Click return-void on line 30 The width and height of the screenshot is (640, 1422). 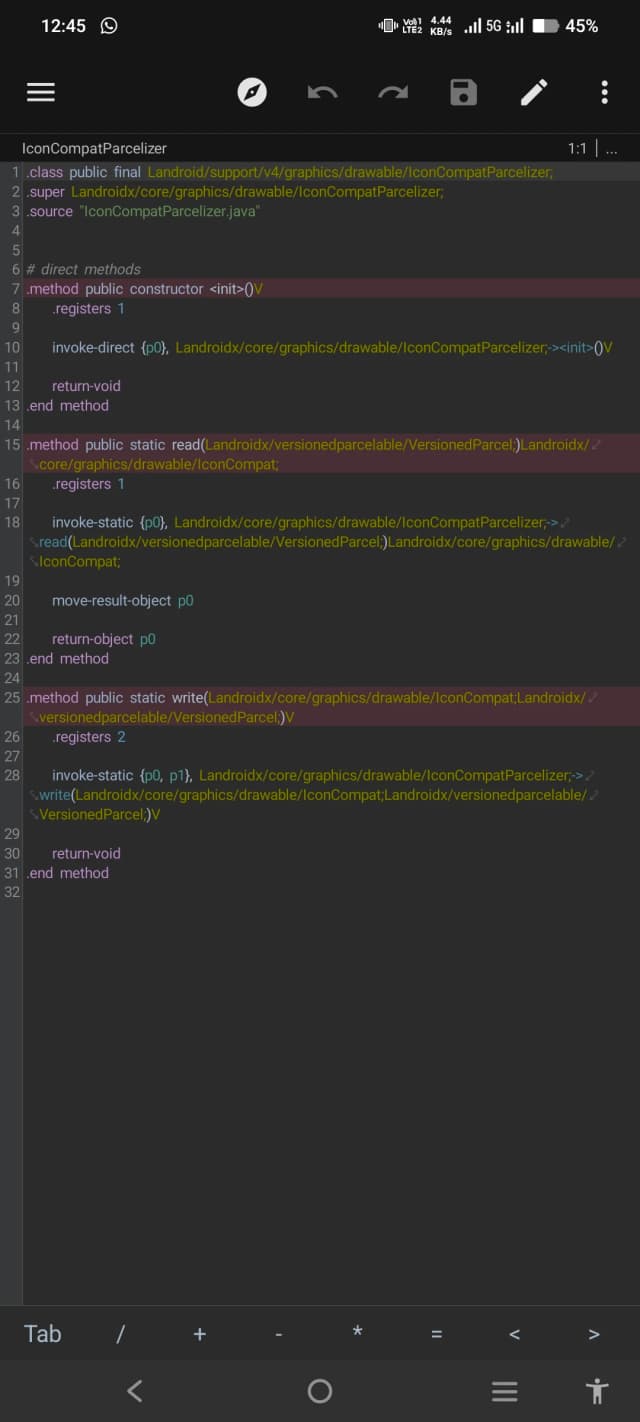point(86,853)
